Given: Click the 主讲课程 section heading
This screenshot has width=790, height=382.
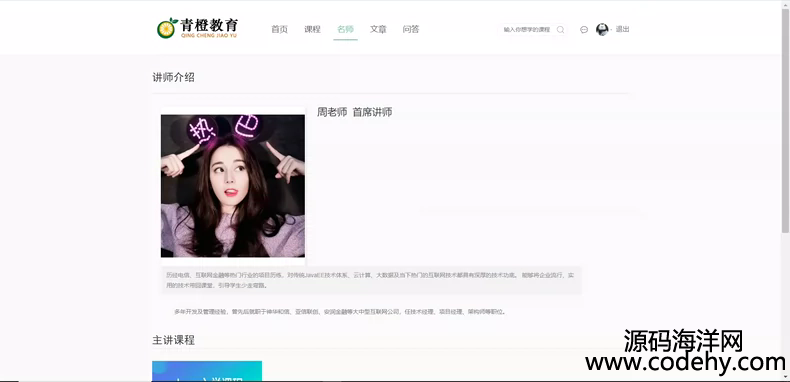Looking at the screenshot, I should tap(173, 340).
